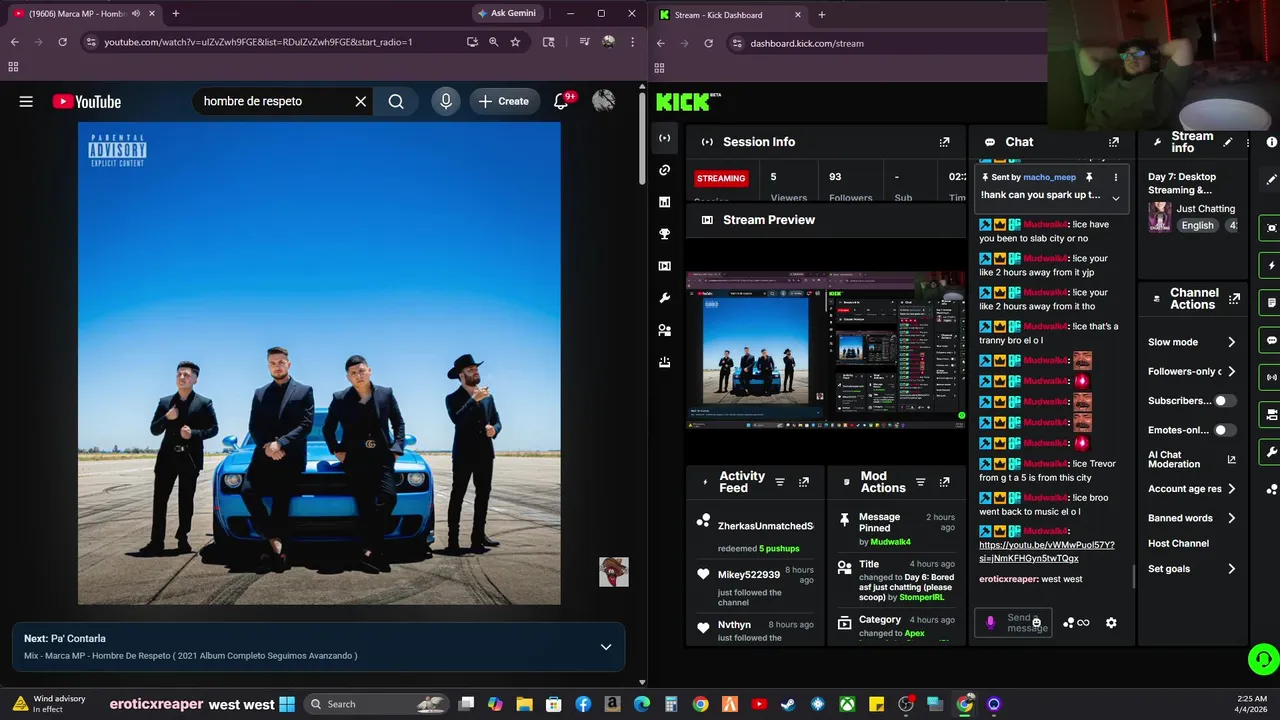The width and height of the screenshot is (1280, 720).
Task: Expand the Next: Pa' Contarla playlist panel
Action: pyautogui.click(x=606, y=647)
